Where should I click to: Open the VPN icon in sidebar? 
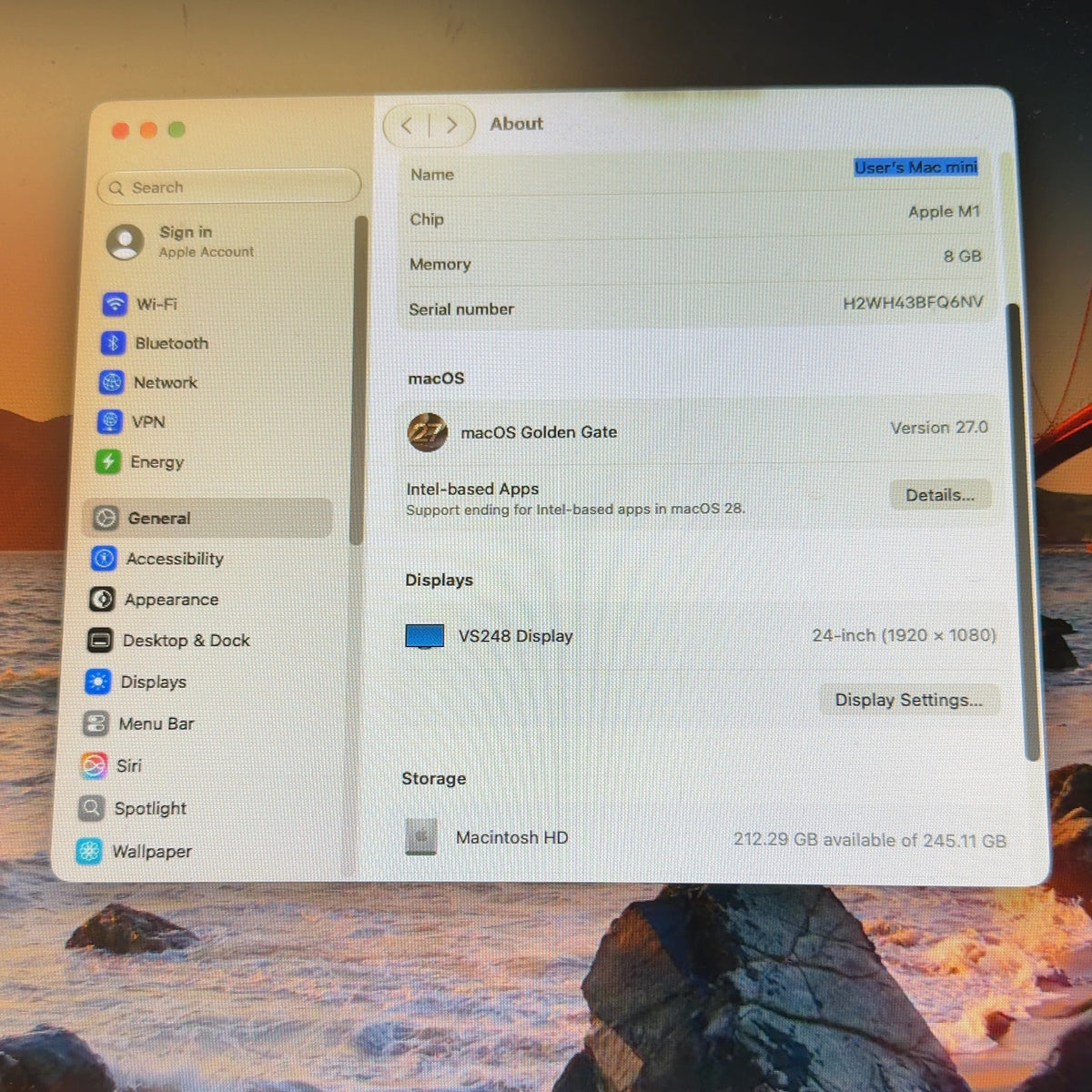(x=109, y=422)
